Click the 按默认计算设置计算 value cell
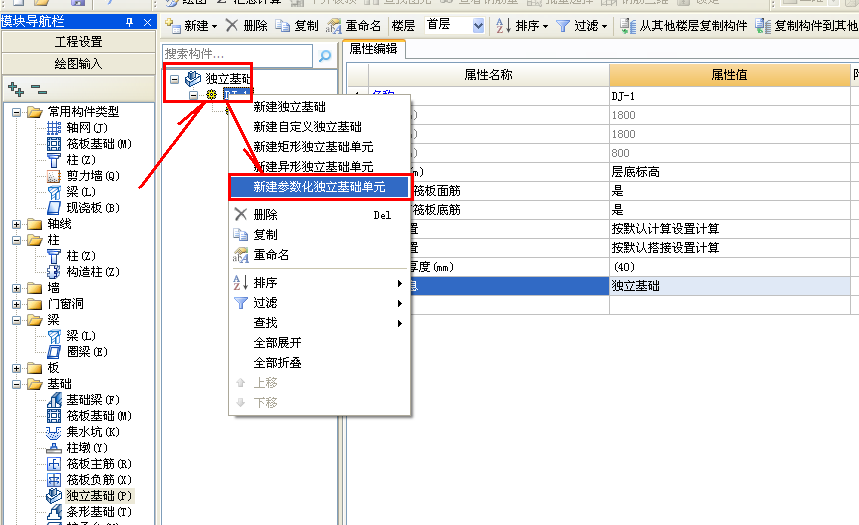The image size is (859, 525). (729, 229)
